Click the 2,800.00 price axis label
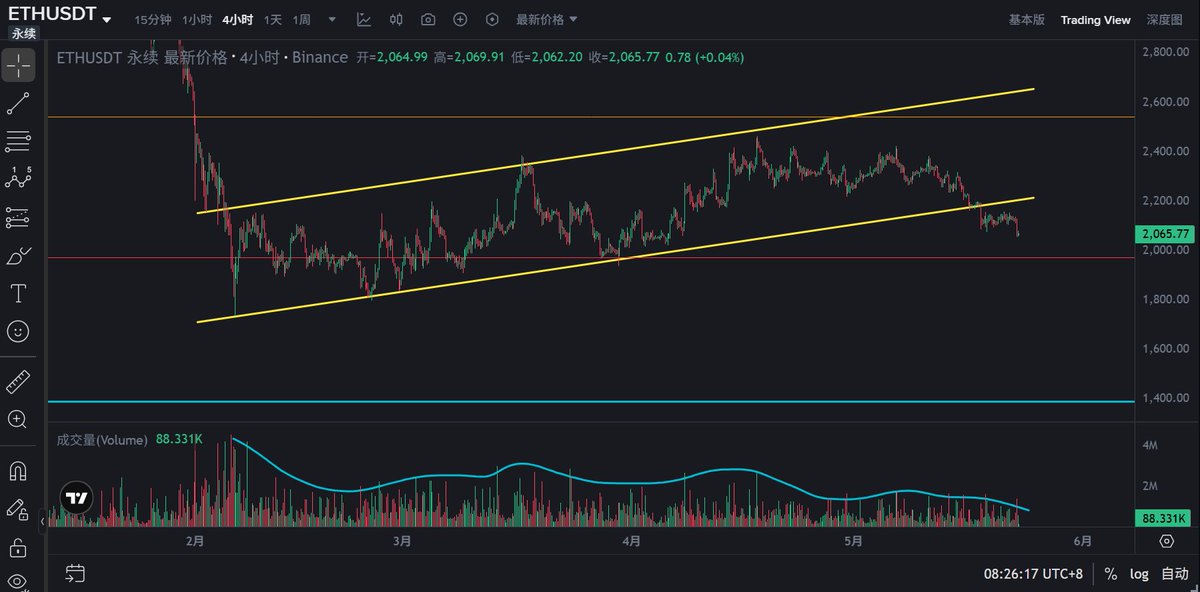 tap(1165, 52)
